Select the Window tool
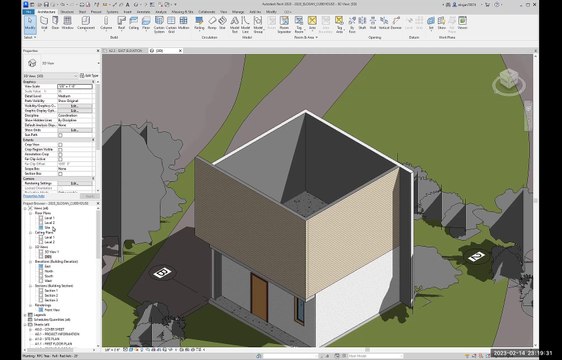Viewport: 562px width, 360px height. coord(67,23)
